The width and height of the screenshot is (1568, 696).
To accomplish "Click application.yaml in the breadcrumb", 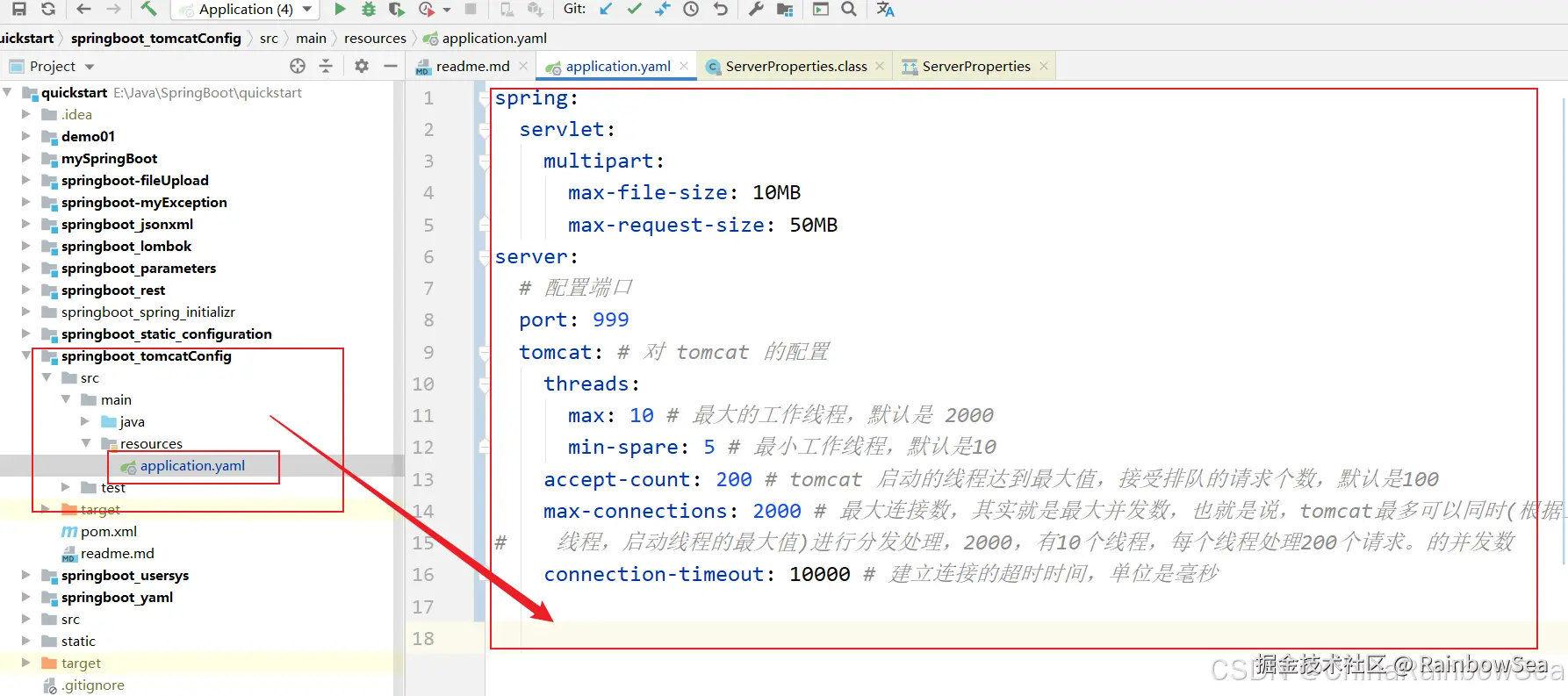I will point(485,38).
